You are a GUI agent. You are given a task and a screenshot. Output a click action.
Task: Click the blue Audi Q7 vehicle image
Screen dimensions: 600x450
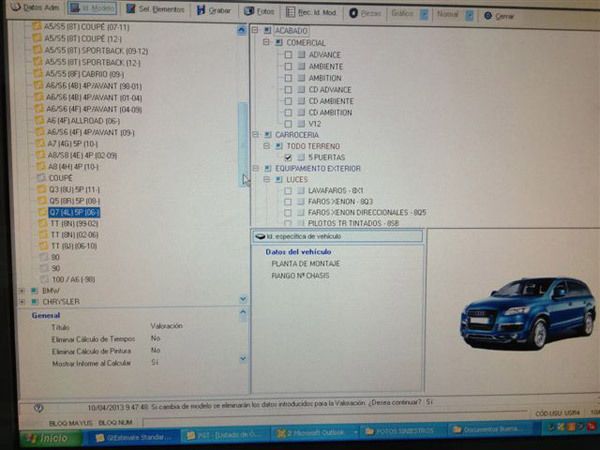(x=528, y=313)
